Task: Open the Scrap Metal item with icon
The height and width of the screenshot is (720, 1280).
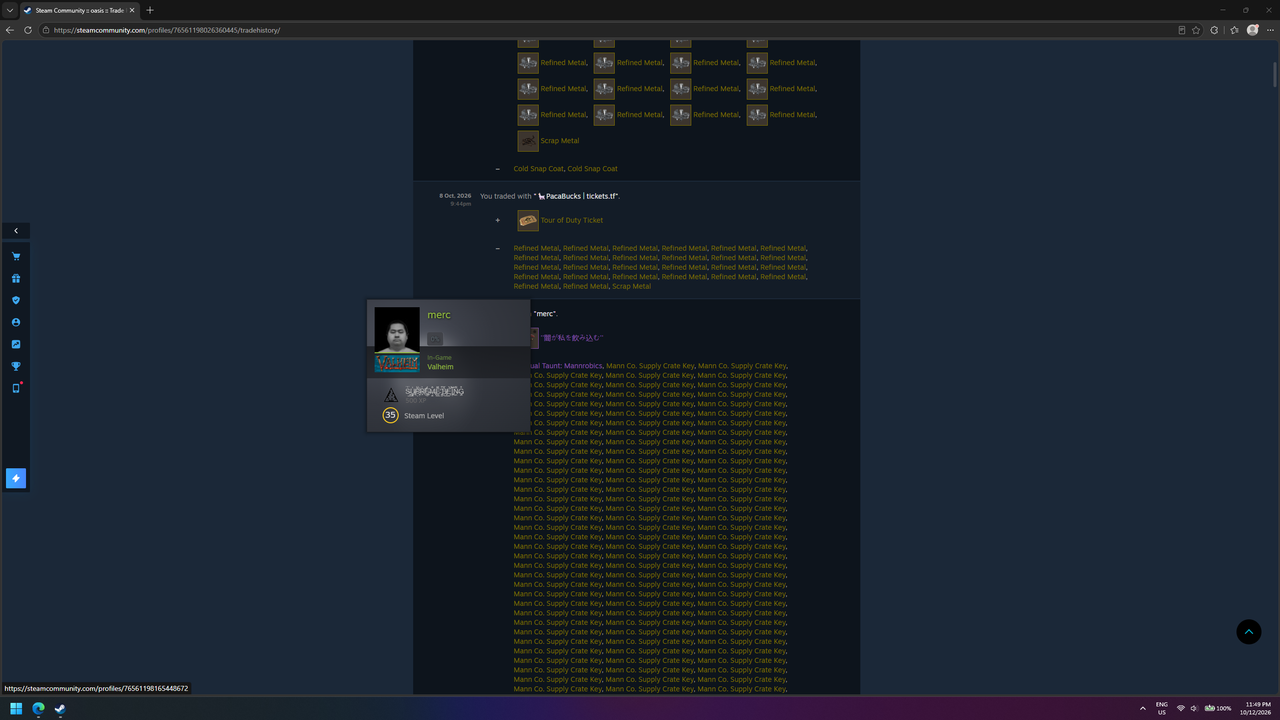Action: (x=548, y=141)
